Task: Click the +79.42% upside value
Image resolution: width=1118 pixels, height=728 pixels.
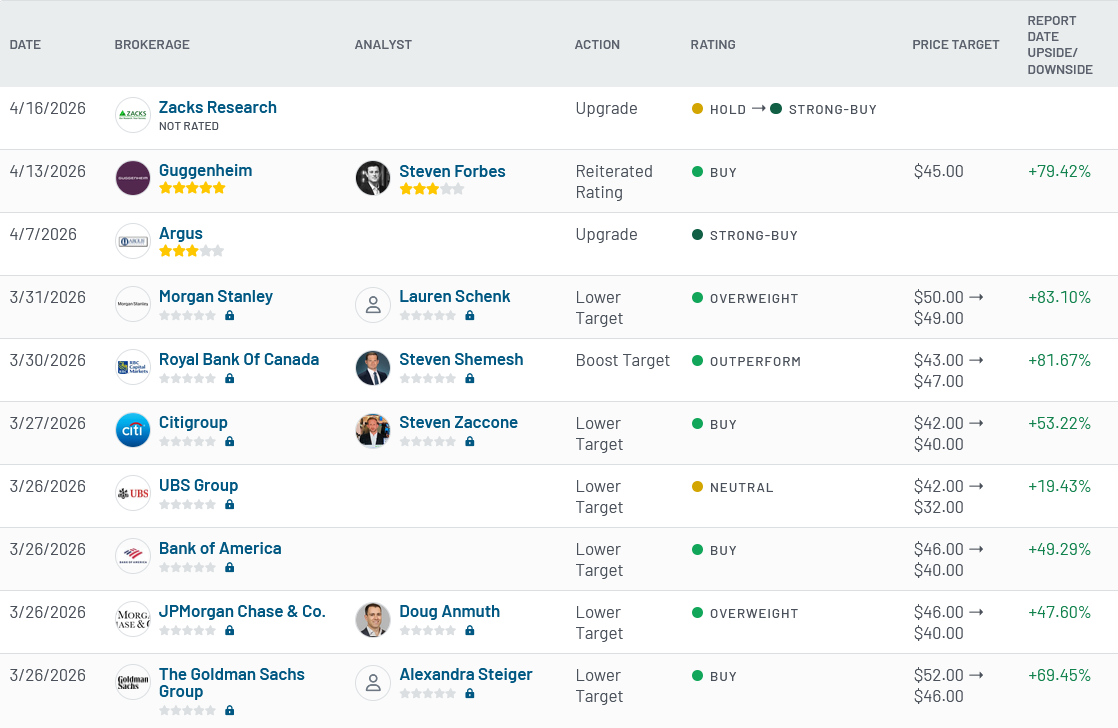Action: pyautogui.click(x=1059, y=171)
